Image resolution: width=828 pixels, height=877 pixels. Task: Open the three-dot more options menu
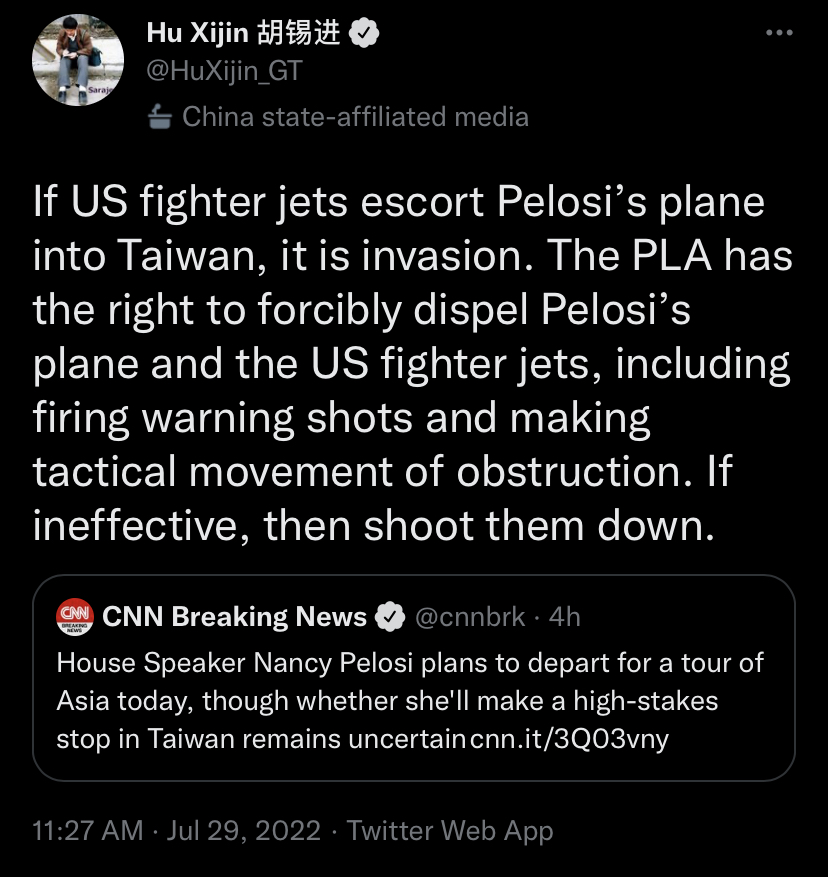pyautogui.click(x=779, y=33)
